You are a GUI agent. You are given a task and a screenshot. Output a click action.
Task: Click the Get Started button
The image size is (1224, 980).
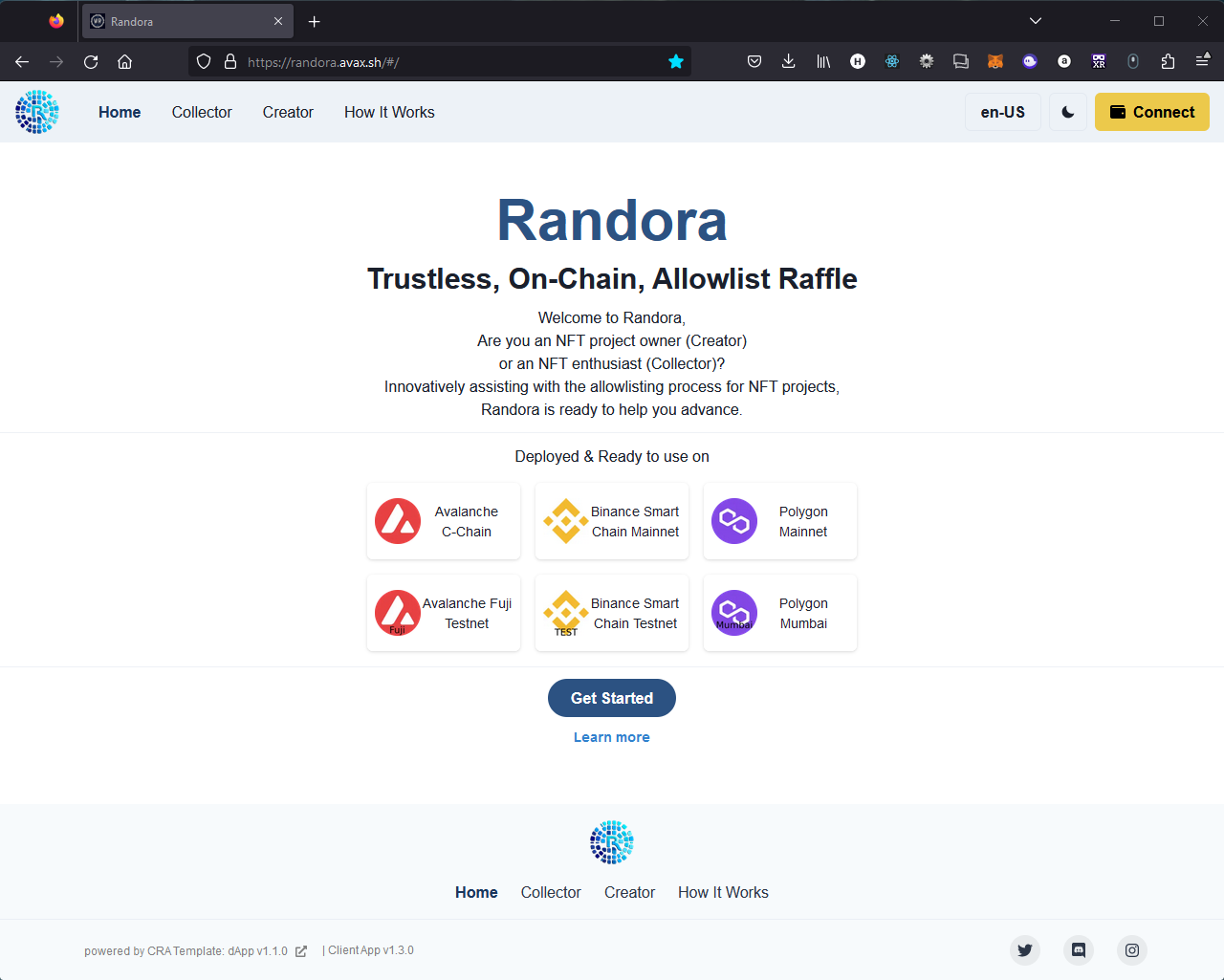612,698
